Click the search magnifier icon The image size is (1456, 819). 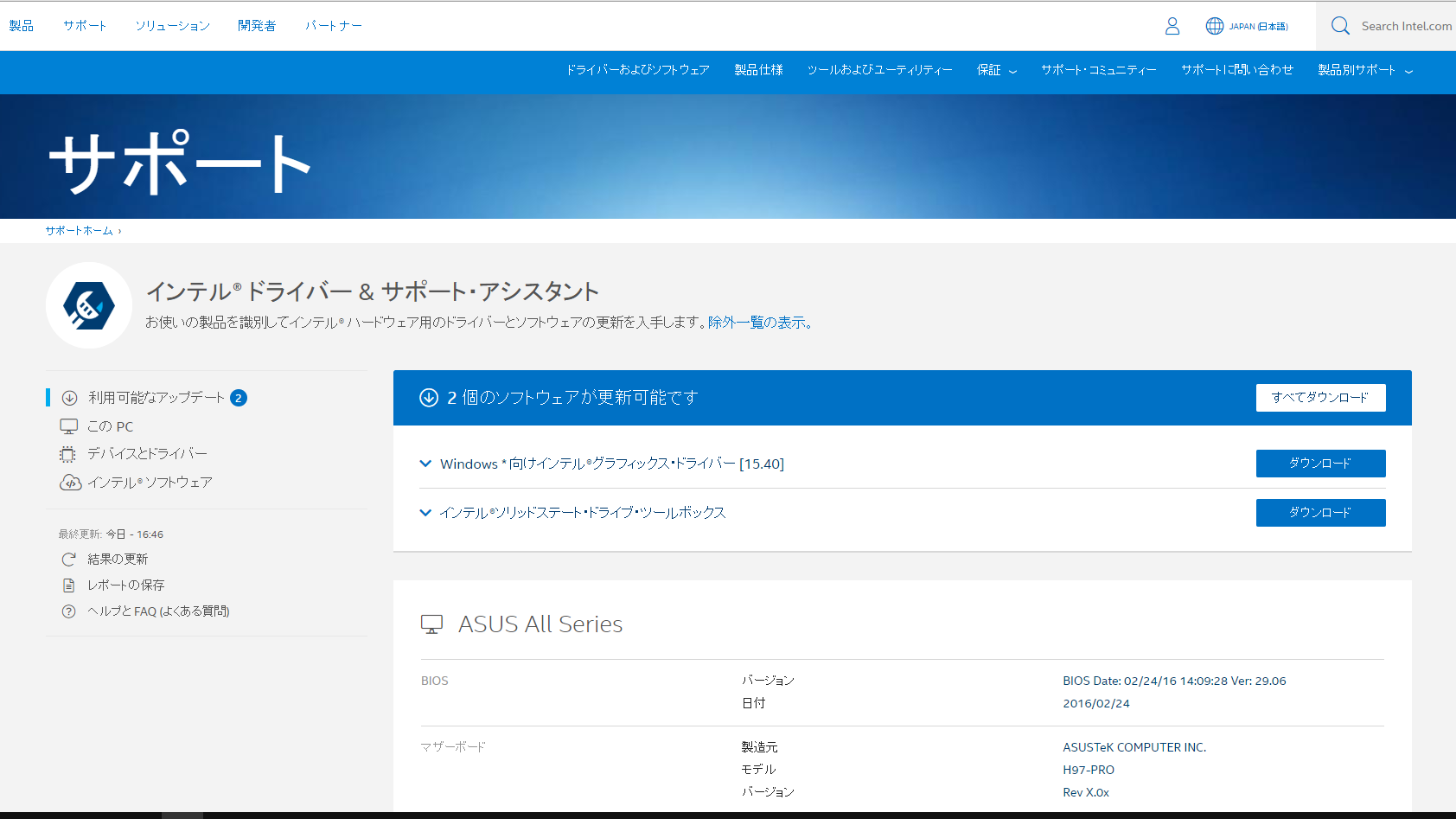click(x=1340, y=26)
